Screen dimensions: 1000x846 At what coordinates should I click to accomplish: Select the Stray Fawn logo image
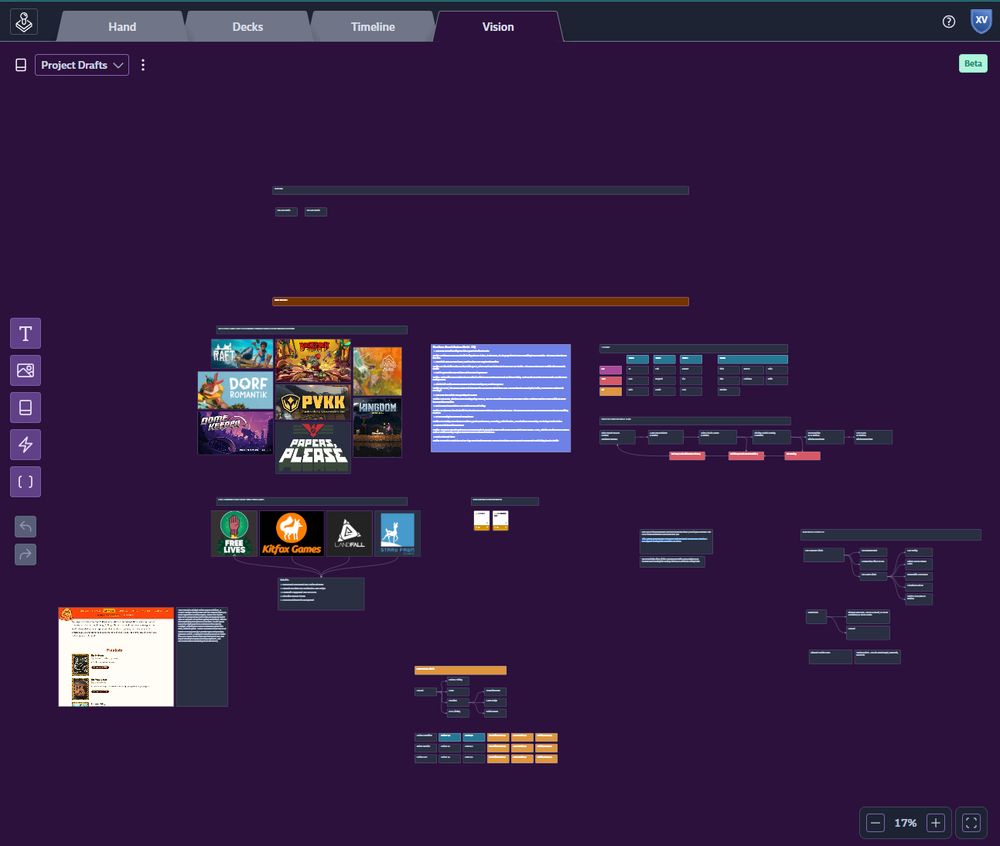397,533
